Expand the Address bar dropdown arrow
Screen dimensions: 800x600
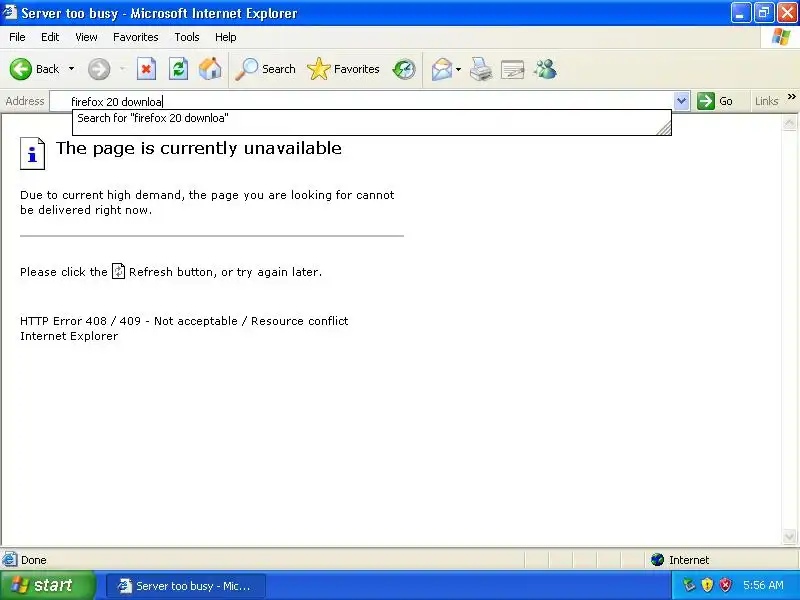pyautogui.click(x=681, y=101)
